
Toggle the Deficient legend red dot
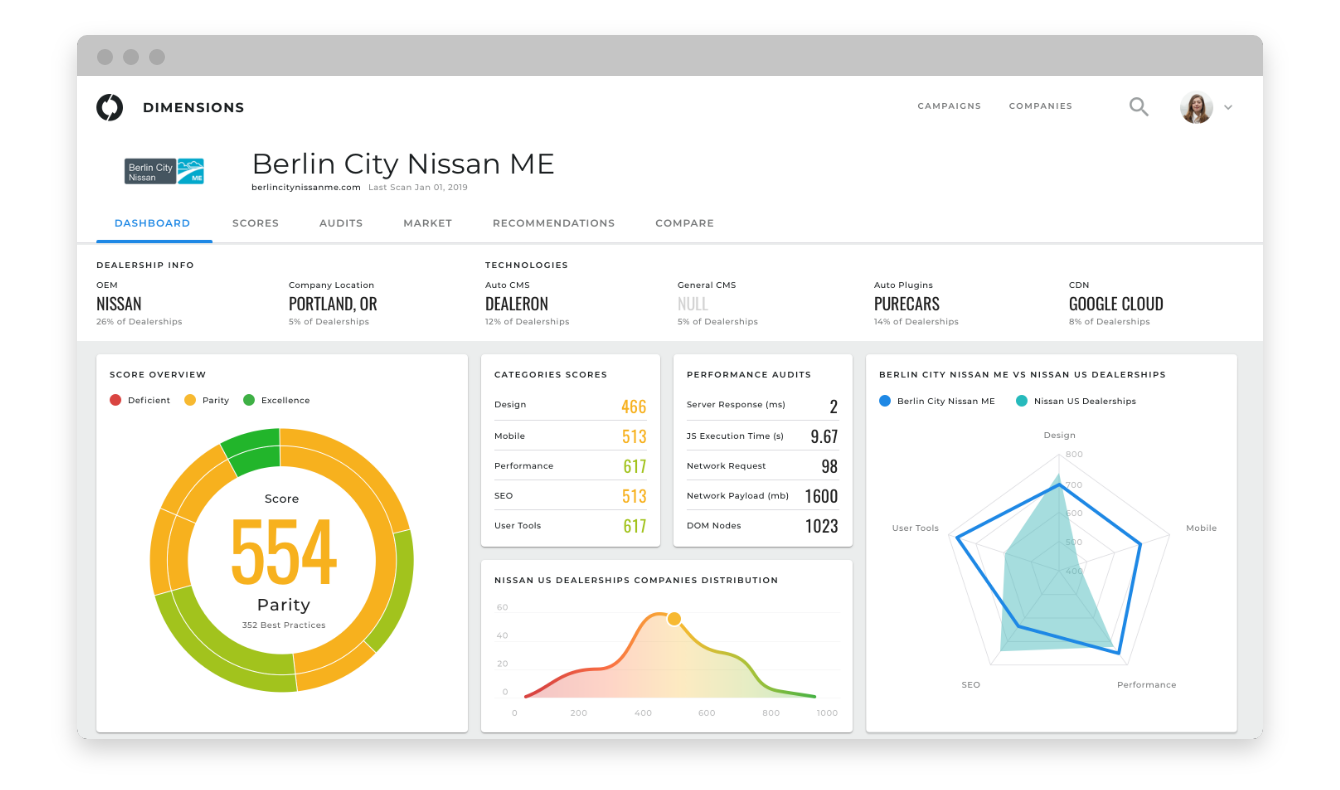pos(115,400)
